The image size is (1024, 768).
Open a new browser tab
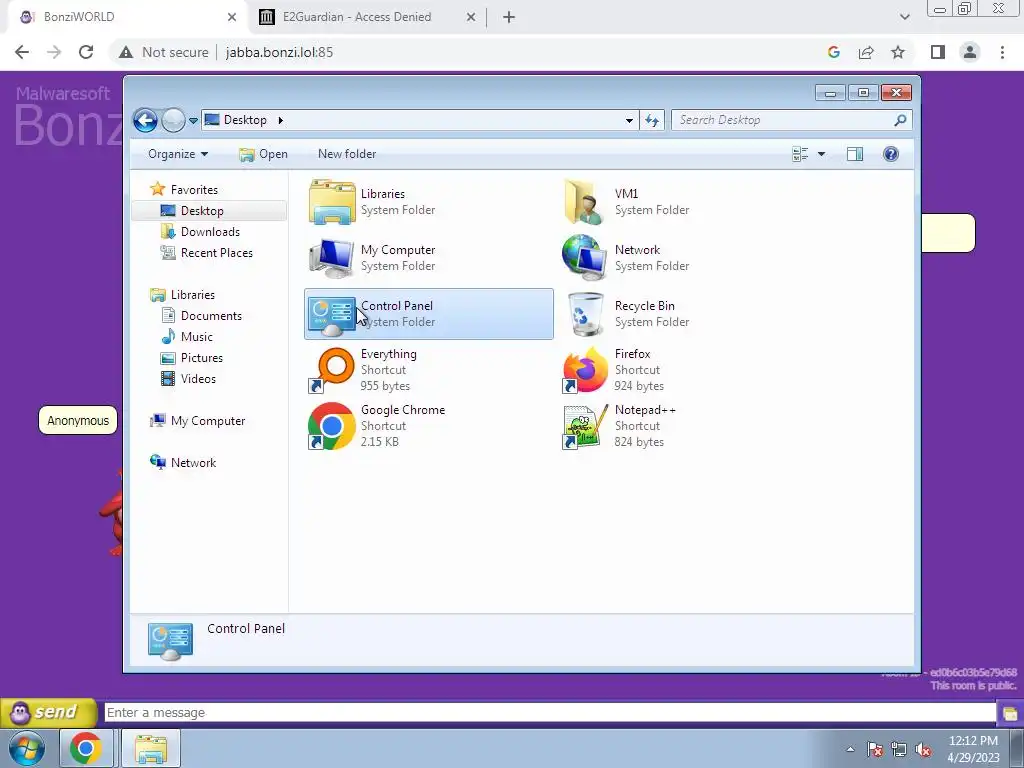(509, 18)
